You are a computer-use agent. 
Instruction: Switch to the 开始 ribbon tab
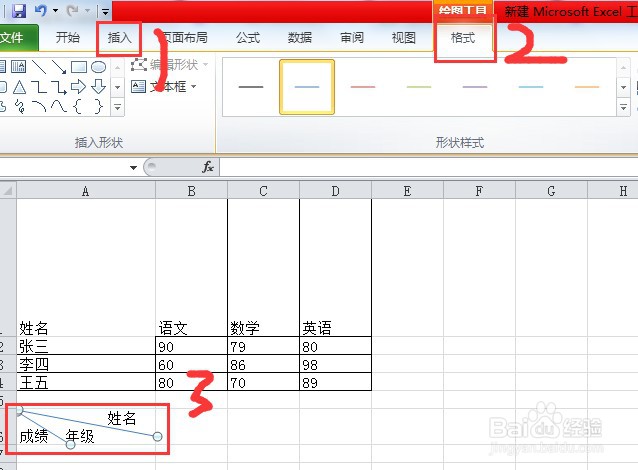point(68,37)
